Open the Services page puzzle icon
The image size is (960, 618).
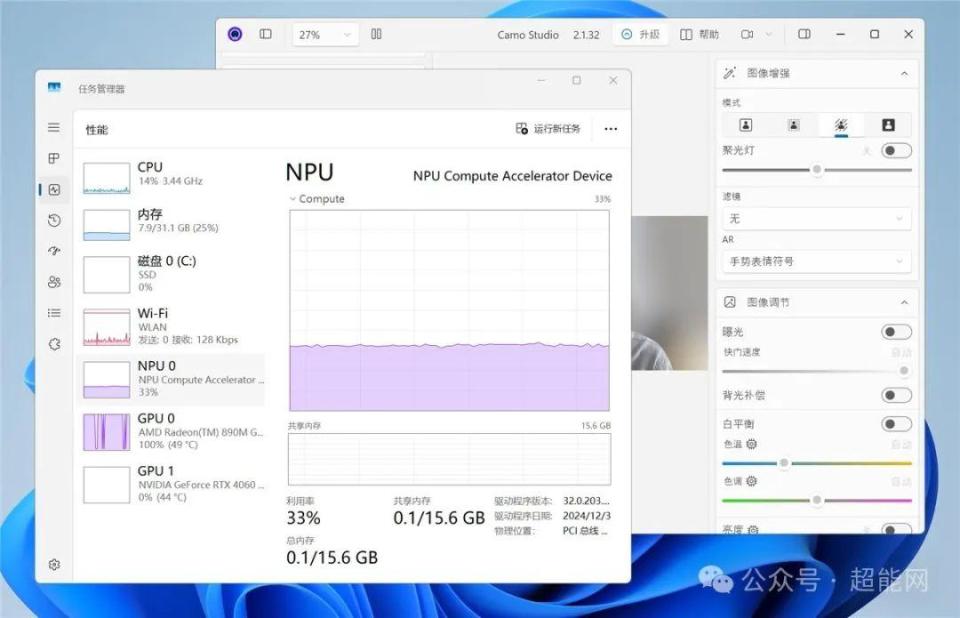pyautogui.click(x=54, y=344)
